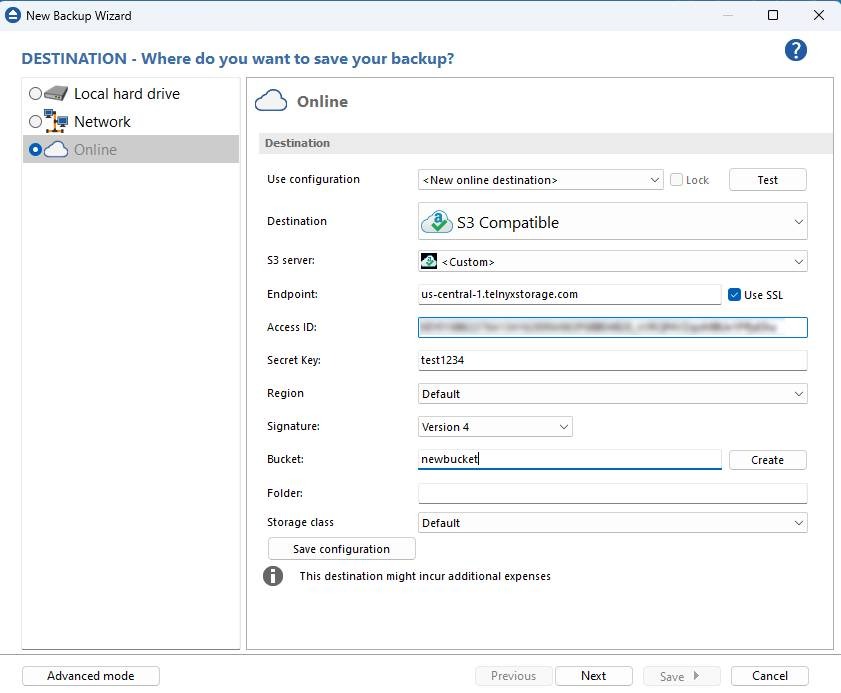Click the Secret Key field

point(613,360)
